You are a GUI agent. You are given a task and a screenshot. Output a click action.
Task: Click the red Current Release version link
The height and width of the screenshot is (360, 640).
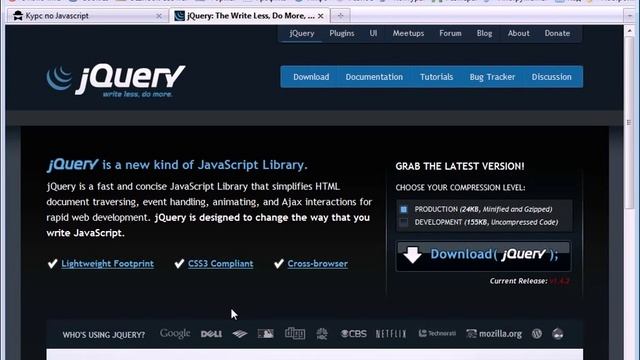(559, 281)
